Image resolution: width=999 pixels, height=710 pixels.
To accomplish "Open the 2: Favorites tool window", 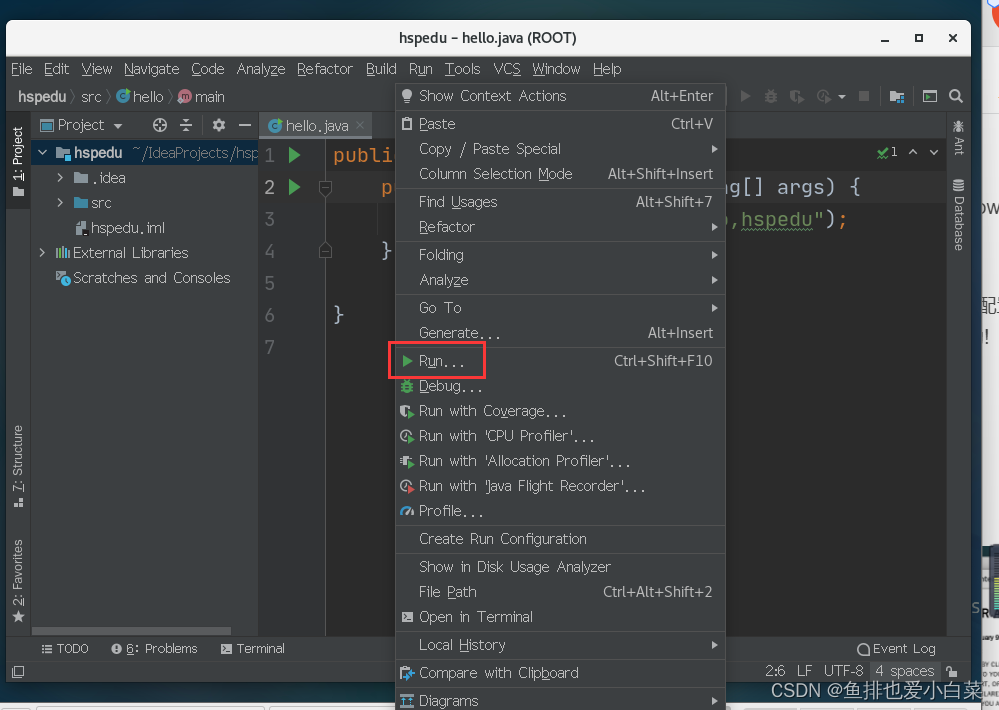I will pos(18,581).
